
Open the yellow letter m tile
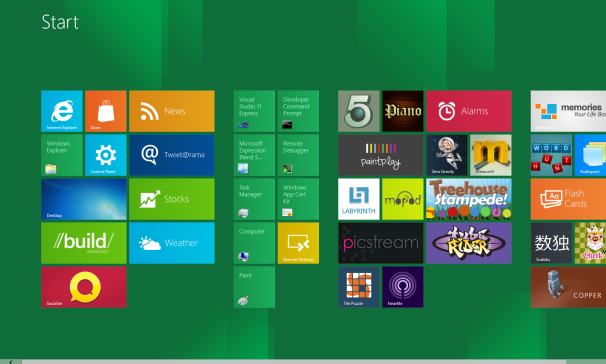tap(491, 155)
